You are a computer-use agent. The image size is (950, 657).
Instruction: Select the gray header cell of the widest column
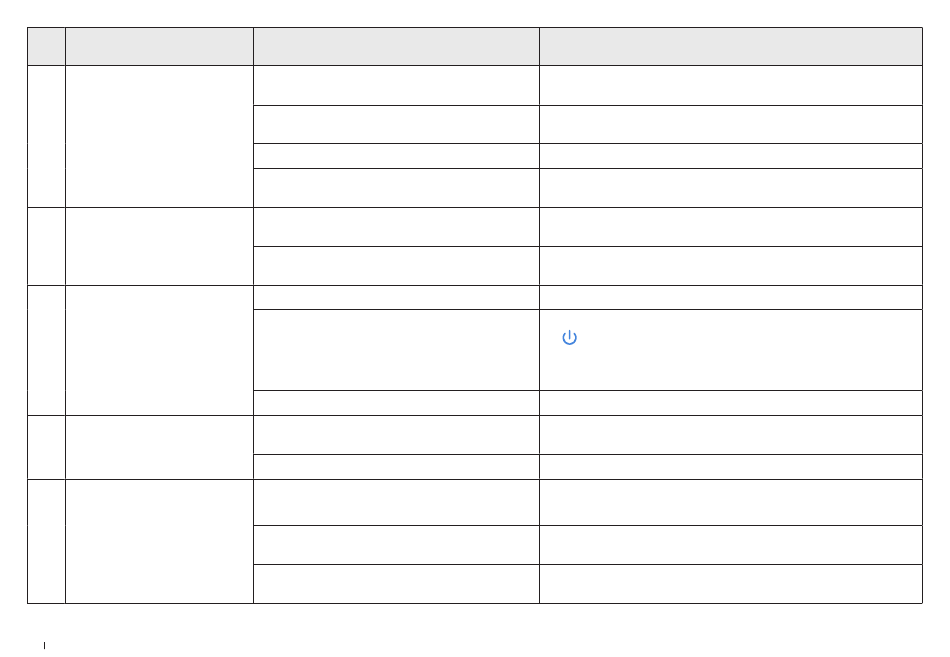pyautogui.click(x=731, y=46)
